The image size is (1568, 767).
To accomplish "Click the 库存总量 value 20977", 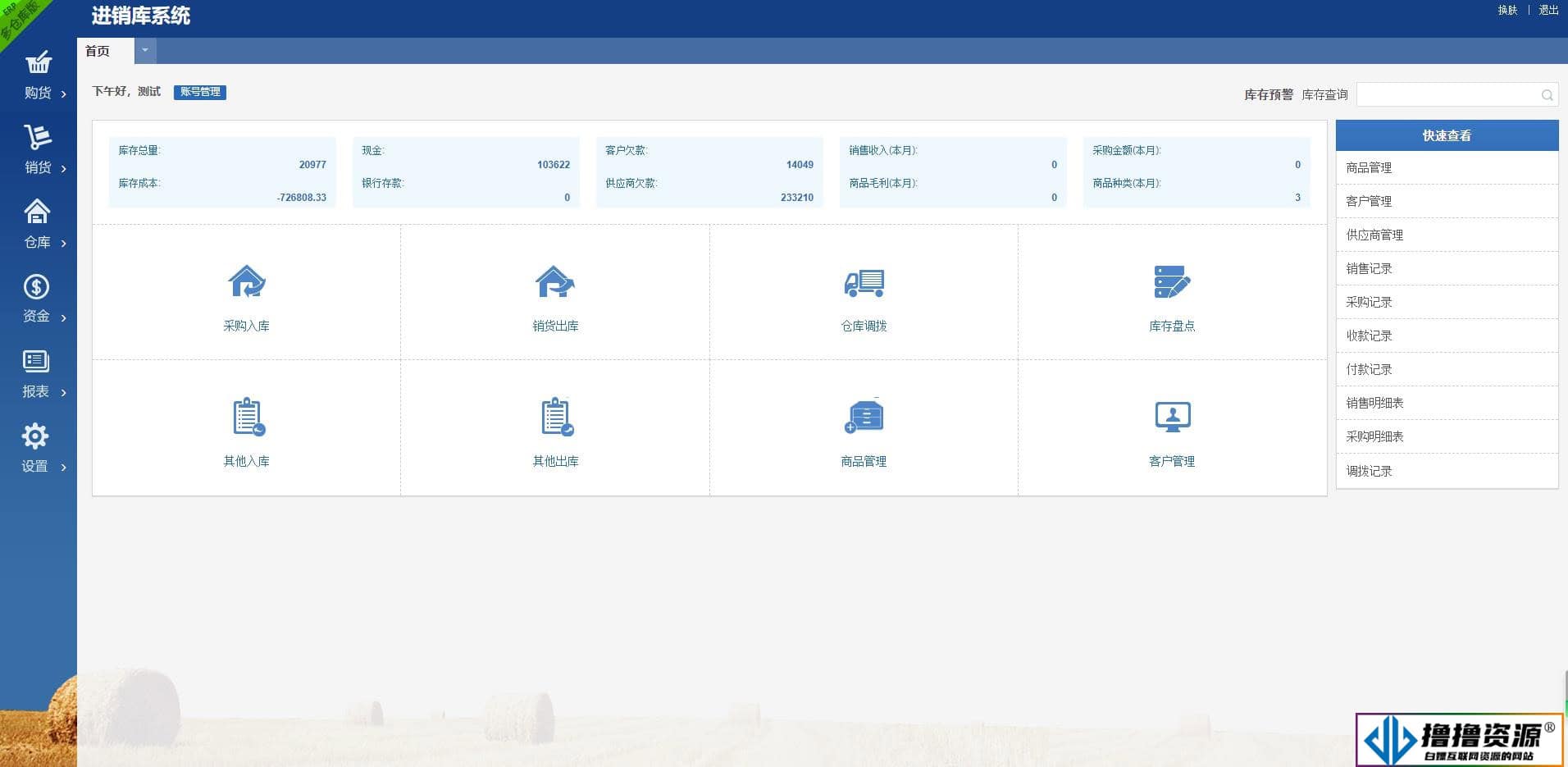I will (312, 165).
